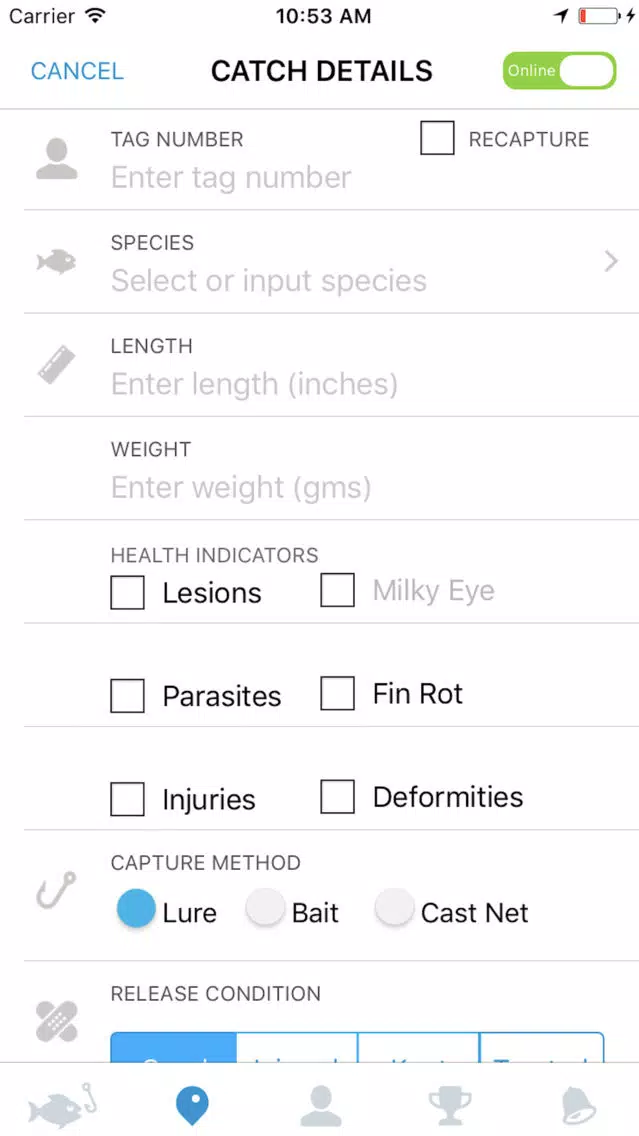Select the map pin location tab
Viewport: 639px width, 1136px height.
pos(192,1106)
